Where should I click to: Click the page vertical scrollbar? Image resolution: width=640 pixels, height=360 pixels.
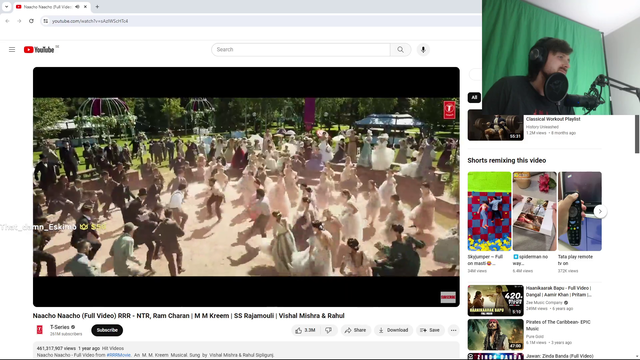pos(637,134)
